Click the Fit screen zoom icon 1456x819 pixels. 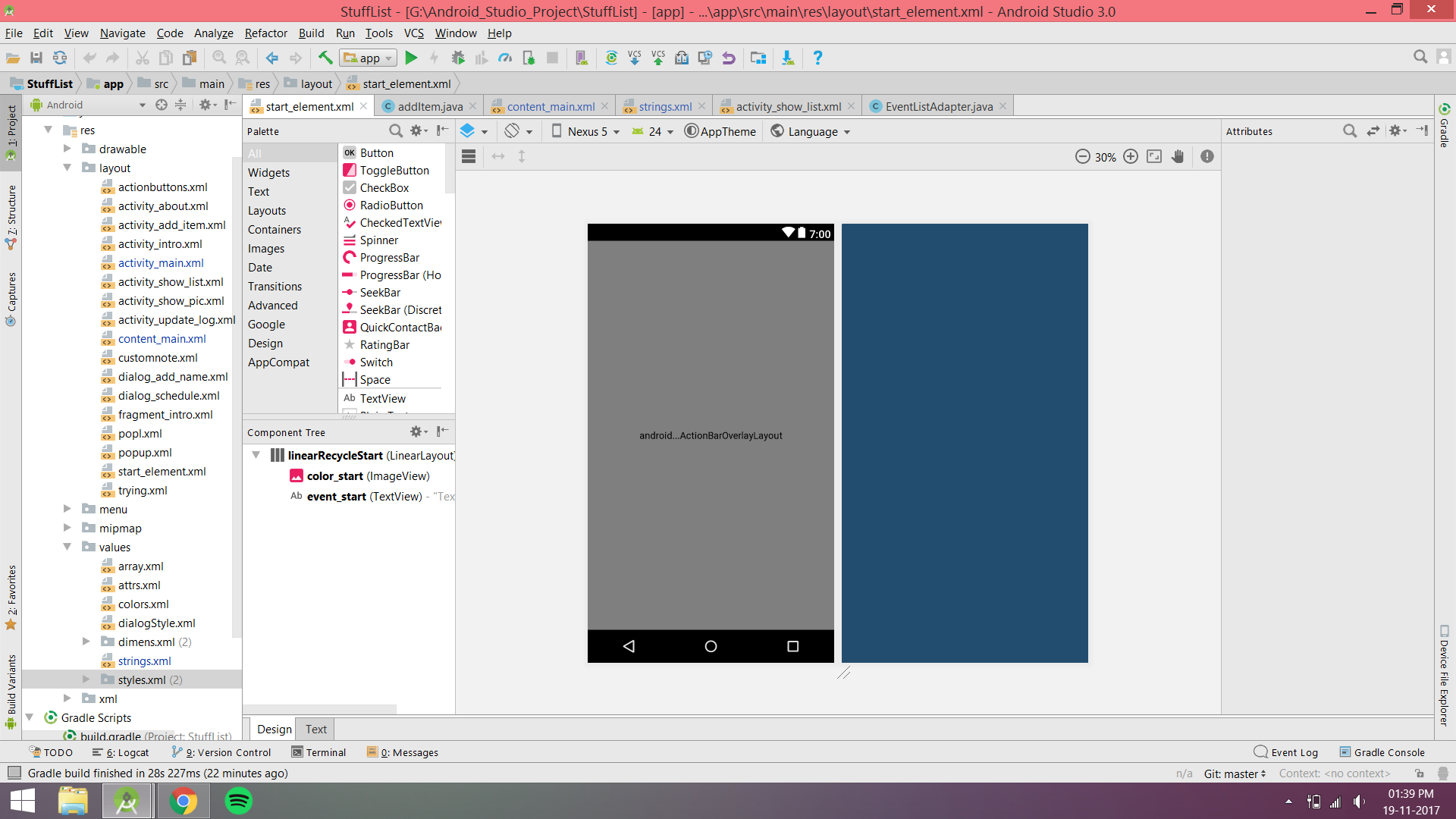coord(1156,156)
